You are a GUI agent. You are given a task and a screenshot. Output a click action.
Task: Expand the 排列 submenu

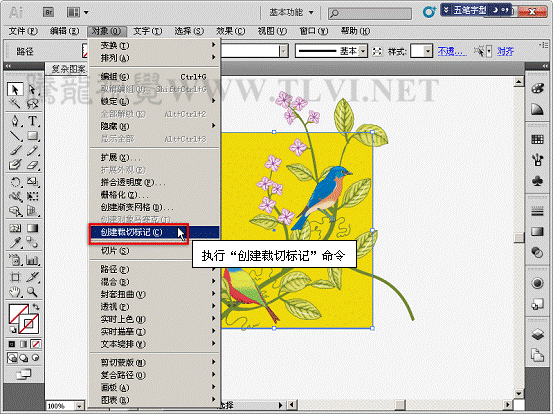[x=154, y=58]
